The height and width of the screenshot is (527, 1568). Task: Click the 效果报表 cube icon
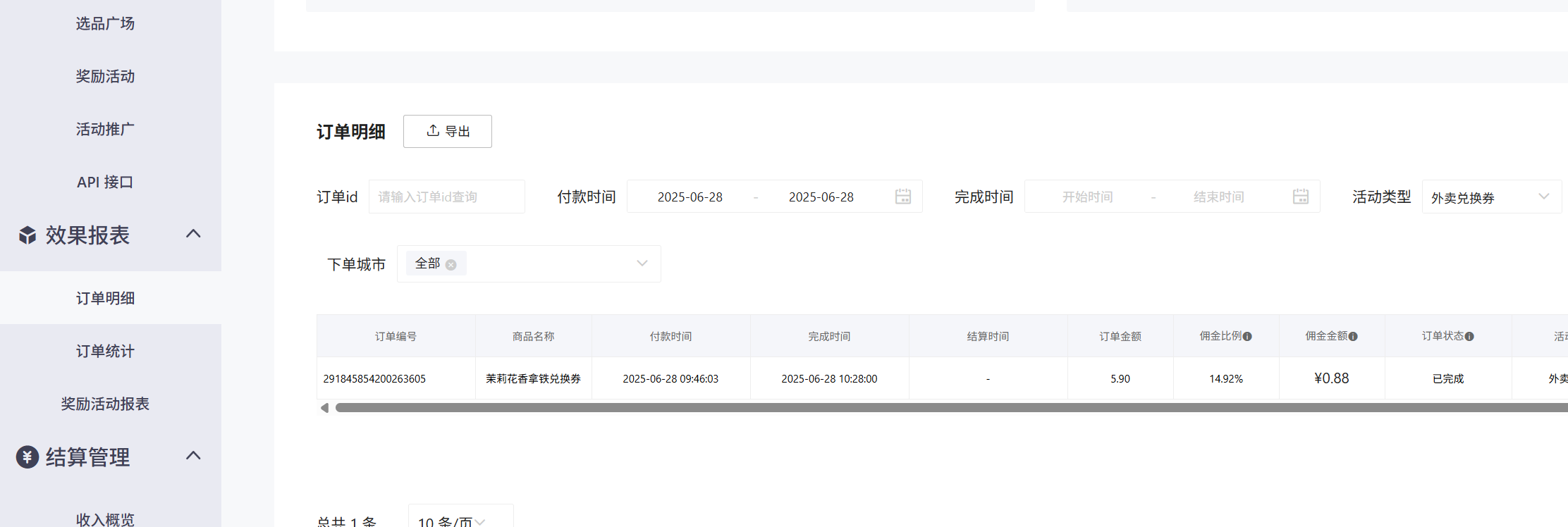click(27, 235)
